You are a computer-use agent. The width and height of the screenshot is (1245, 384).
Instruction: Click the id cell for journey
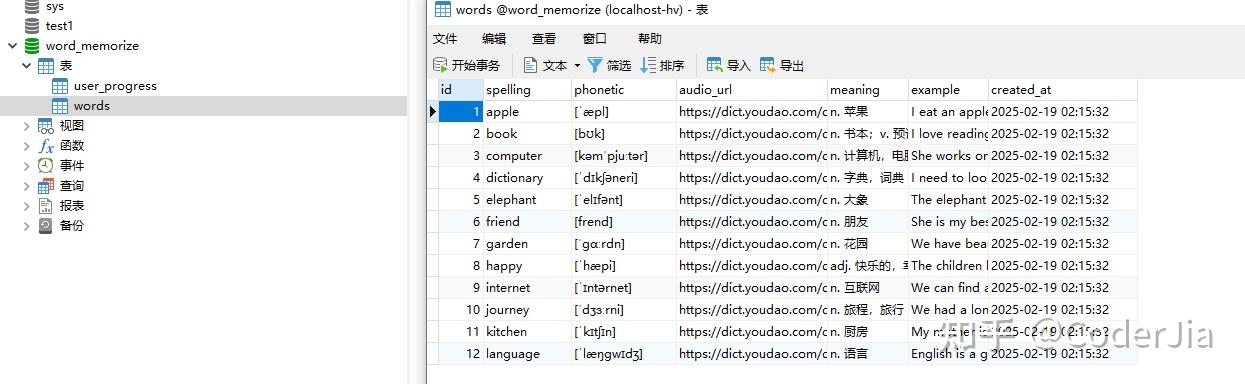(461, 310)
